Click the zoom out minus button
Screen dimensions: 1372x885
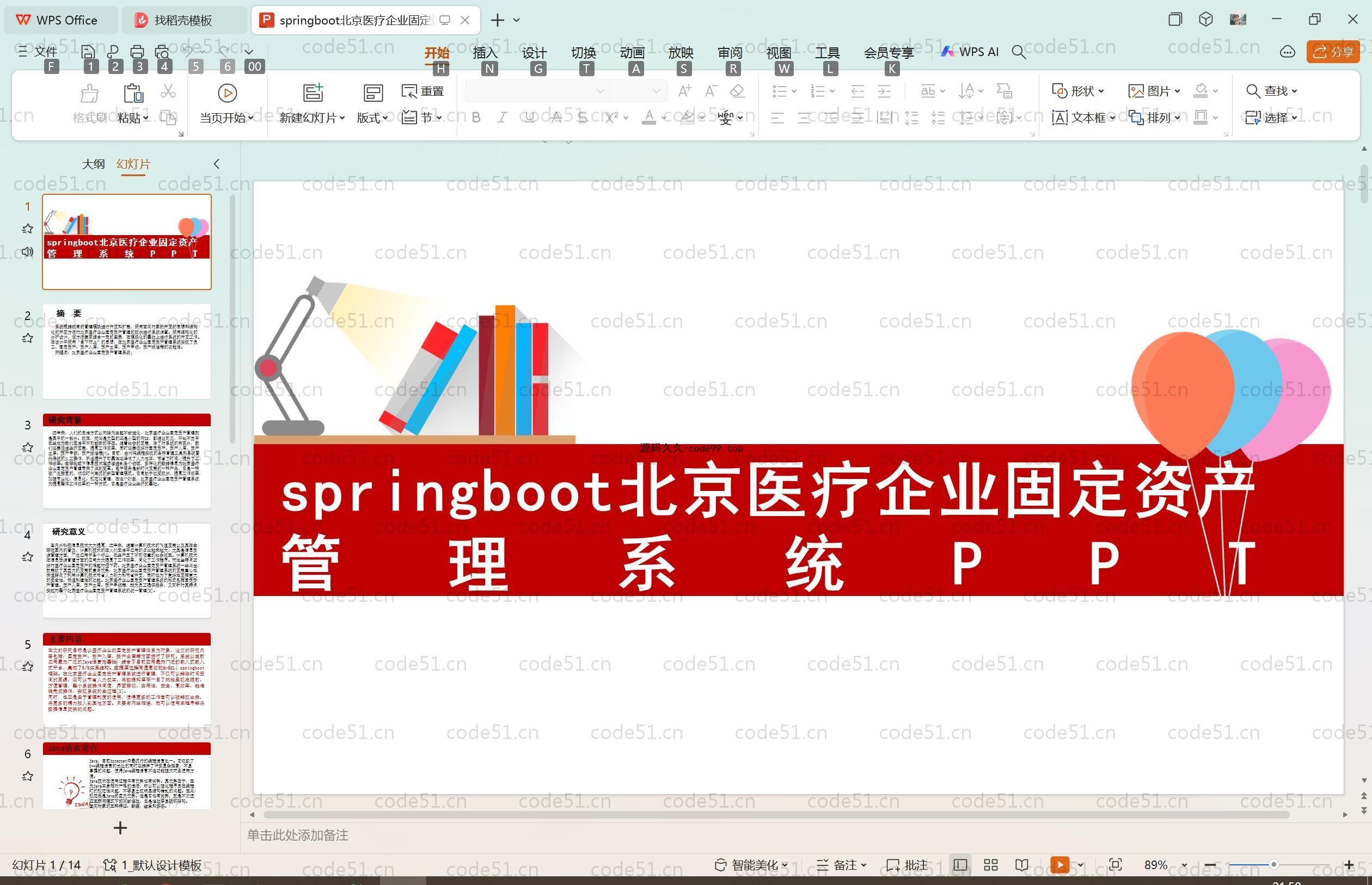[x=1210, y=865]
